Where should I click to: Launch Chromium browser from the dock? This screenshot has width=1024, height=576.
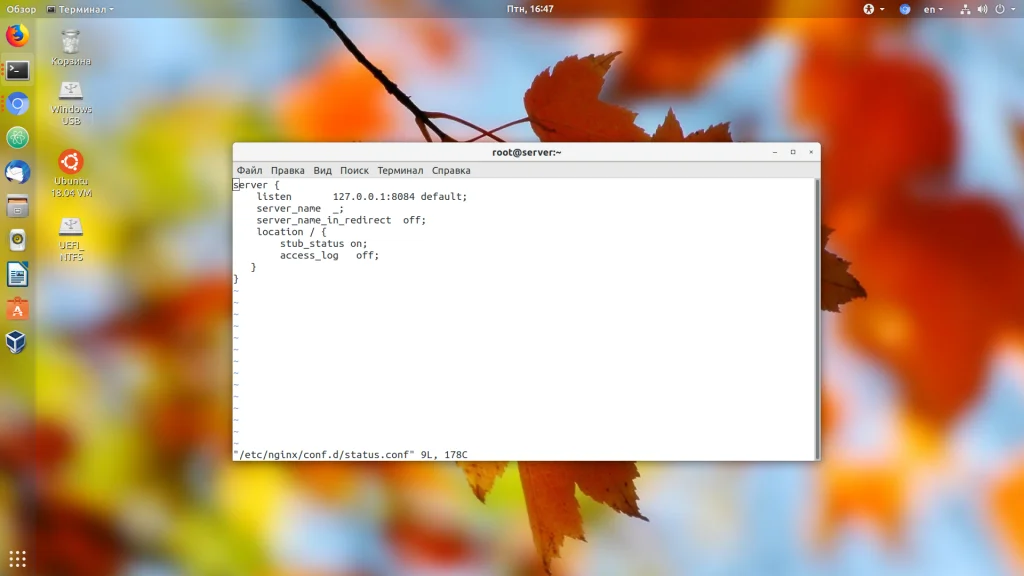pos(17,104)
